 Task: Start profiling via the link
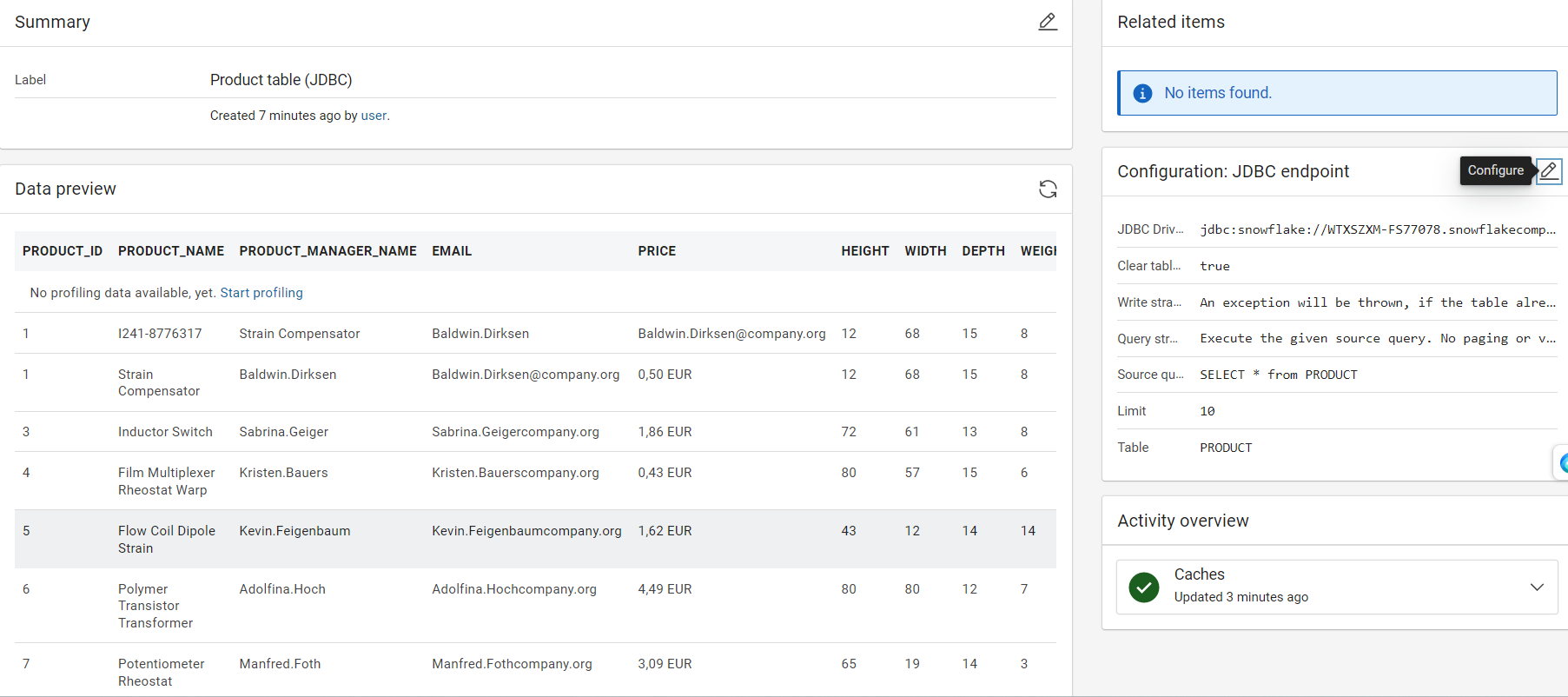pyautogui.click(x=261, y=293)
